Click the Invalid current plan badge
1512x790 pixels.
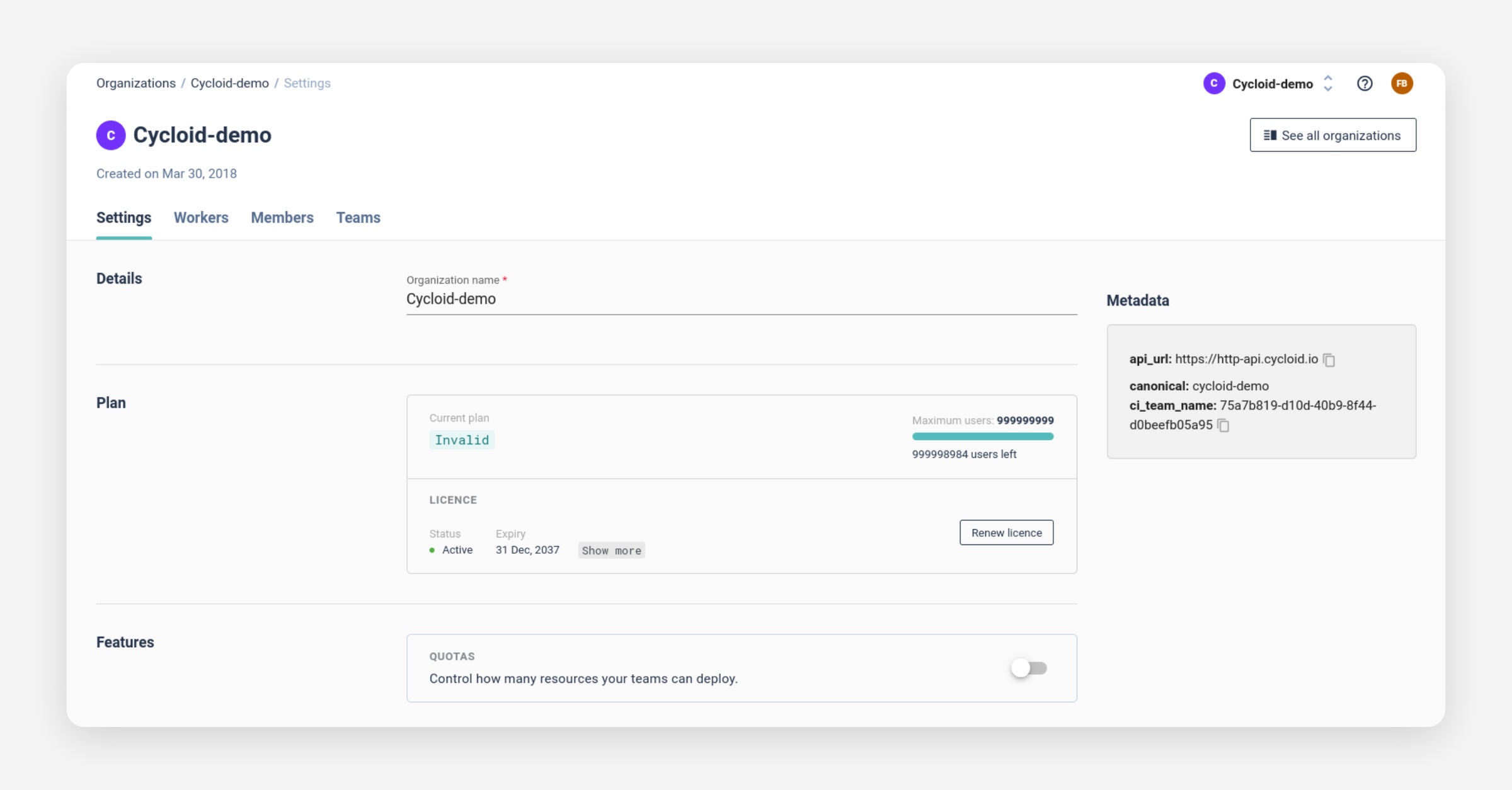[462, 440]
